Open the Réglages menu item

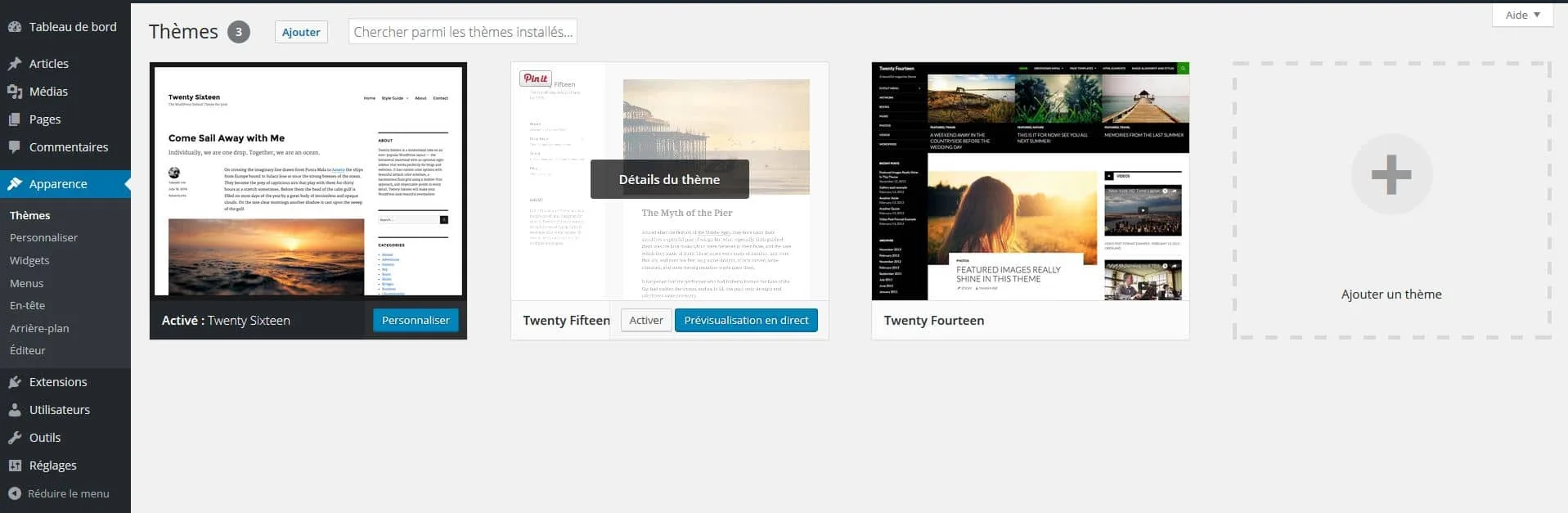[x=65, y=466]
